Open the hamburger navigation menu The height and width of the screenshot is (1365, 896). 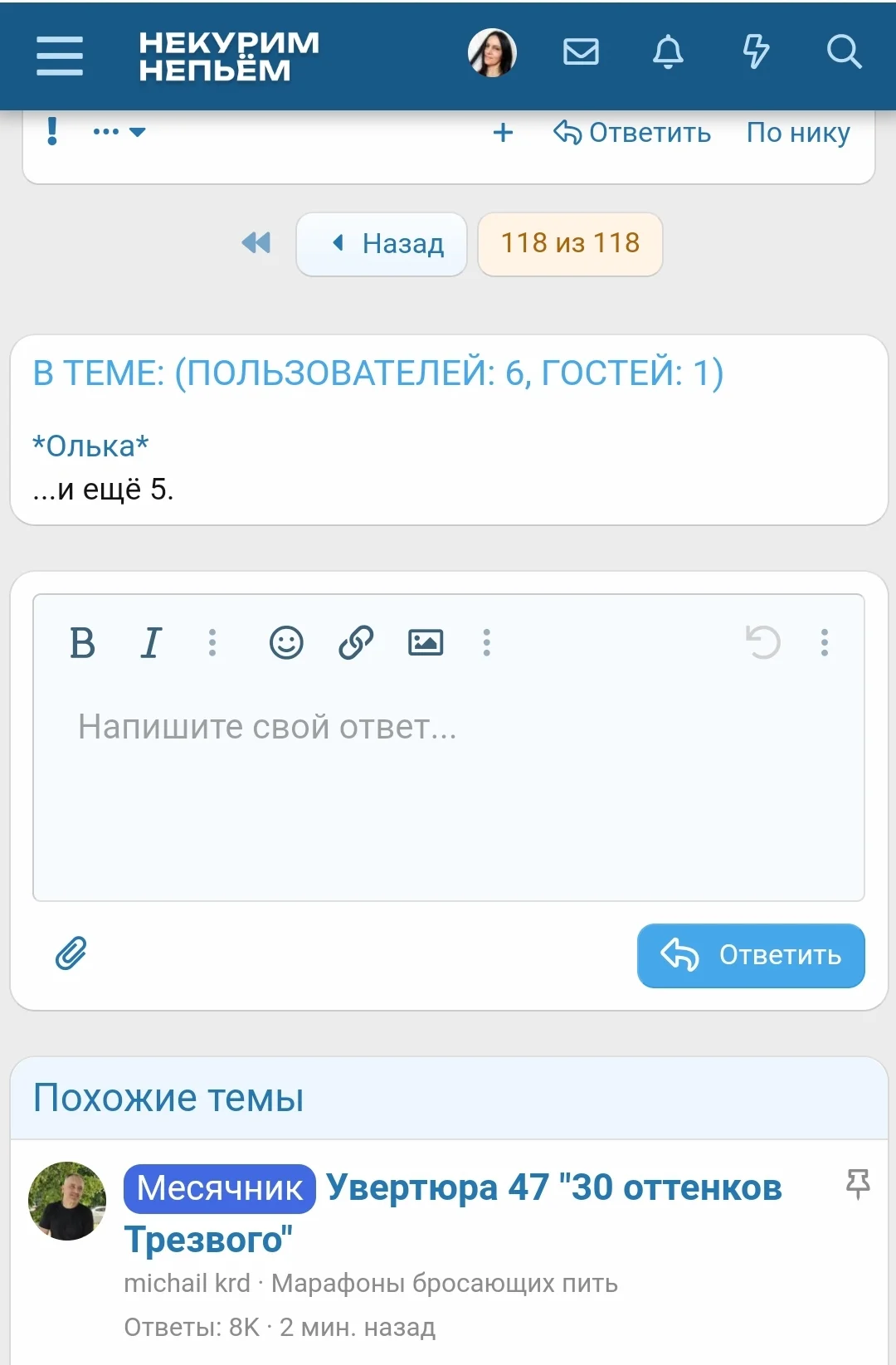click(x=58, y=56)
